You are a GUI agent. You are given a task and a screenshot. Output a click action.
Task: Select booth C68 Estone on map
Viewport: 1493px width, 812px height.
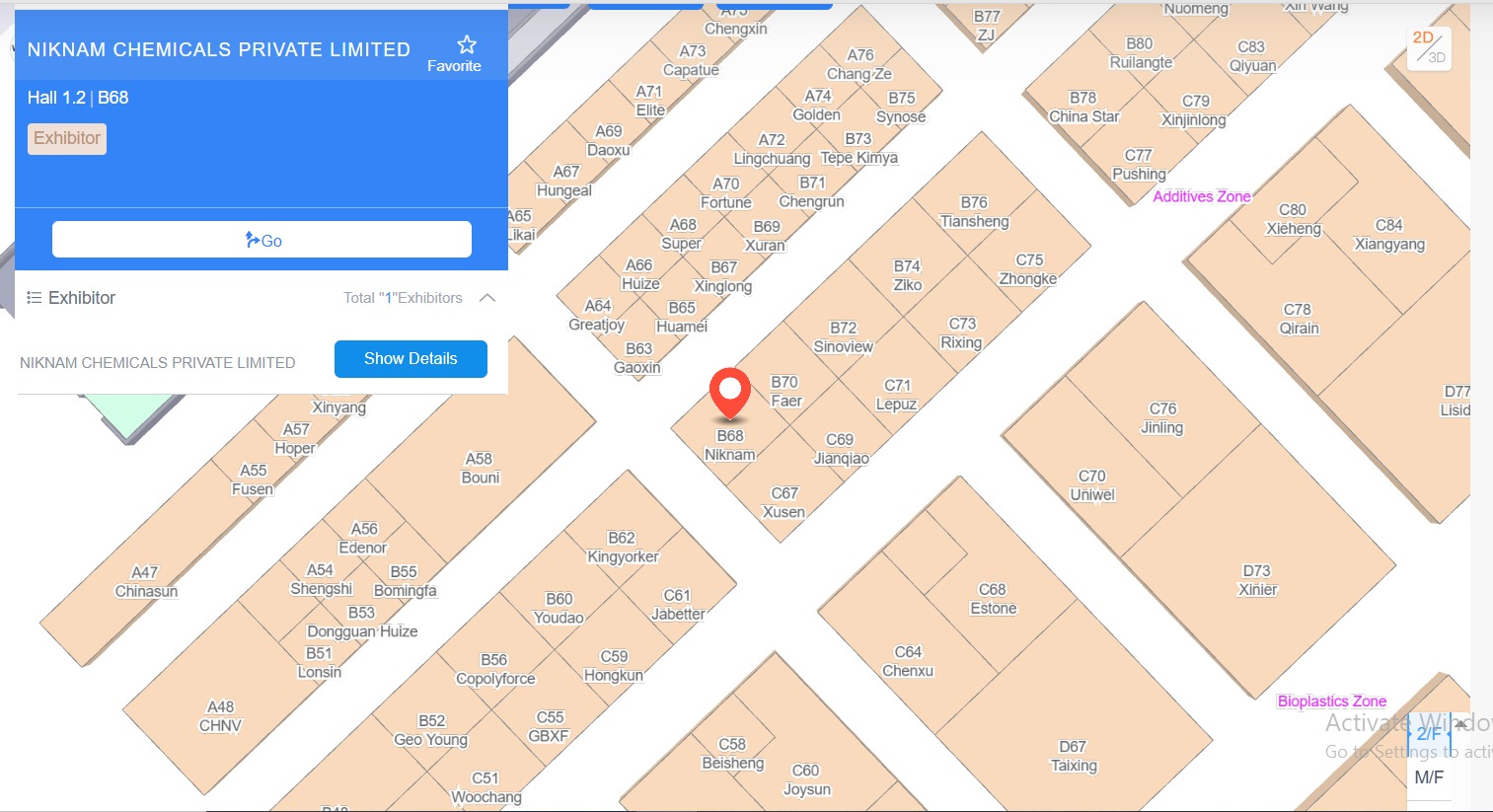coord(993,599)
